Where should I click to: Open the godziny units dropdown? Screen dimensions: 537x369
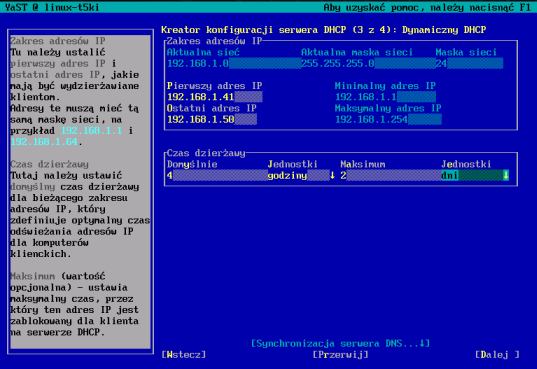pyautogui.click(x=301, y=176)
